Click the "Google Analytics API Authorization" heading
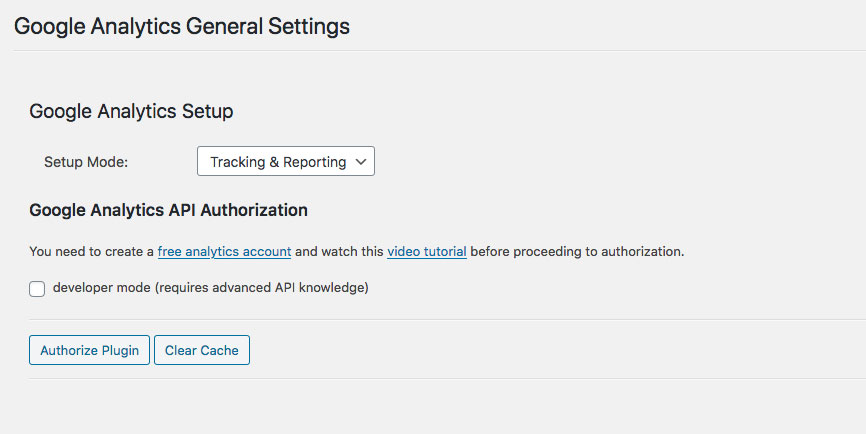Image resolution: width=866 pixels, height=434 pixels. [168, 210]
